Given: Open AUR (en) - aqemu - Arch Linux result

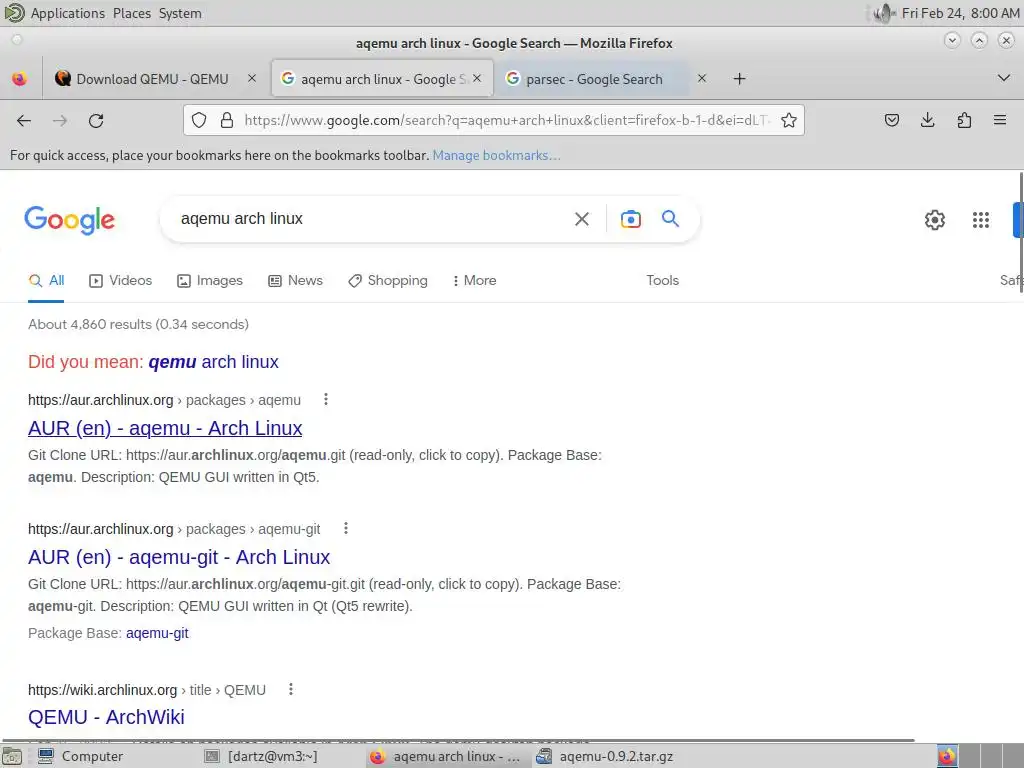Looking at the screenshot, I should [165, 428].
